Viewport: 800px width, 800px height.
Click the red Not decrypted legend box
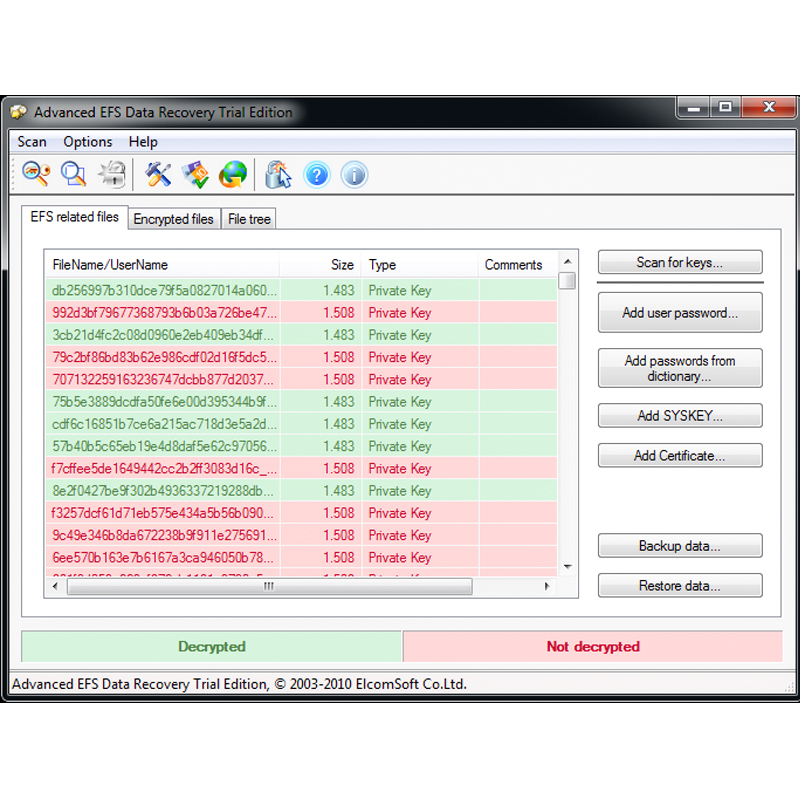pos(592,646)
